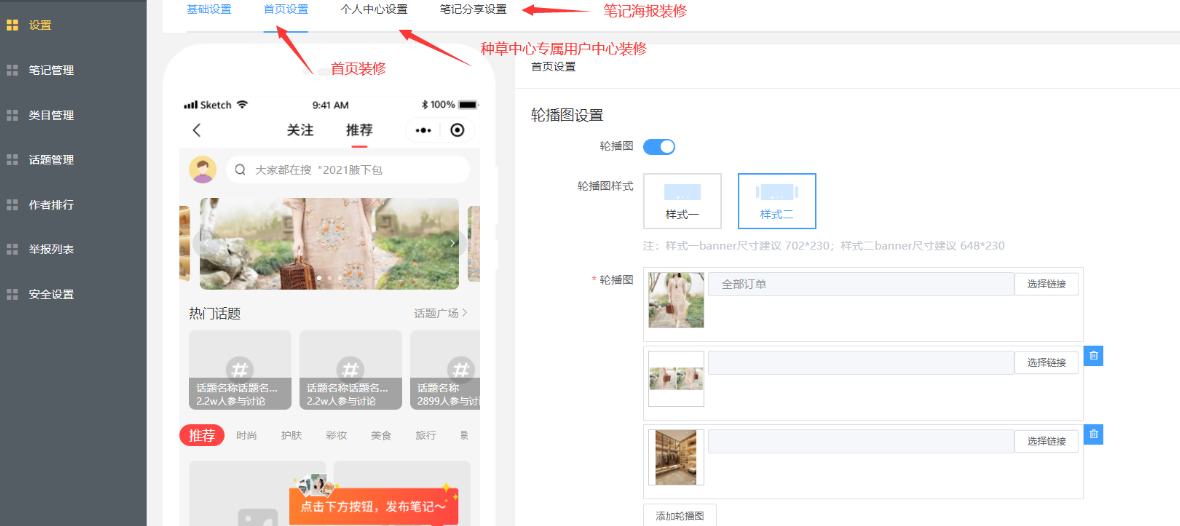Screen dimensions: 1180x526
Task: Open 设置 in the sidebar
Action: pos(40,25)
